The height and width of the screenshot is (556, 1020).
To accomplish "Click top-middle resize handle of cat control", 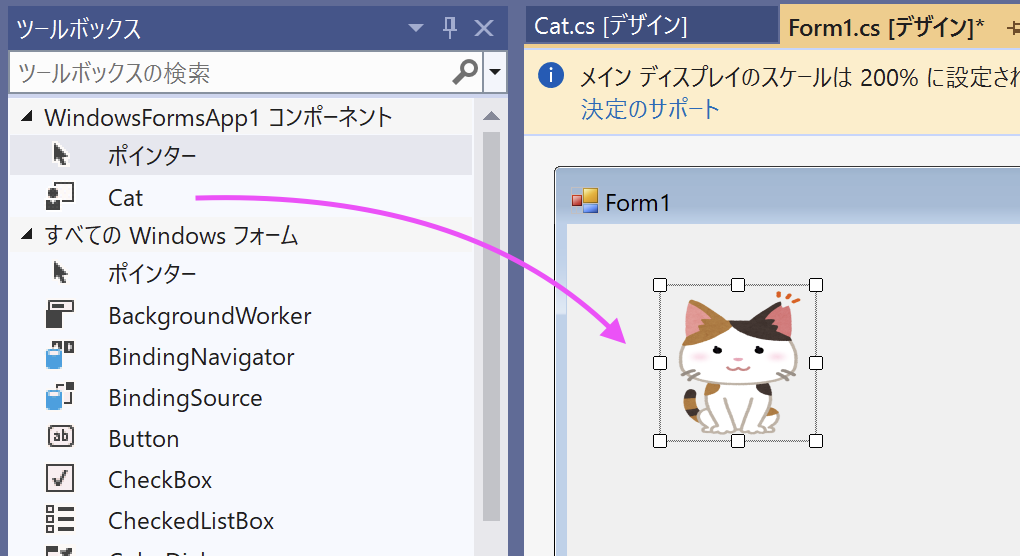I will [x=738, y=285].
